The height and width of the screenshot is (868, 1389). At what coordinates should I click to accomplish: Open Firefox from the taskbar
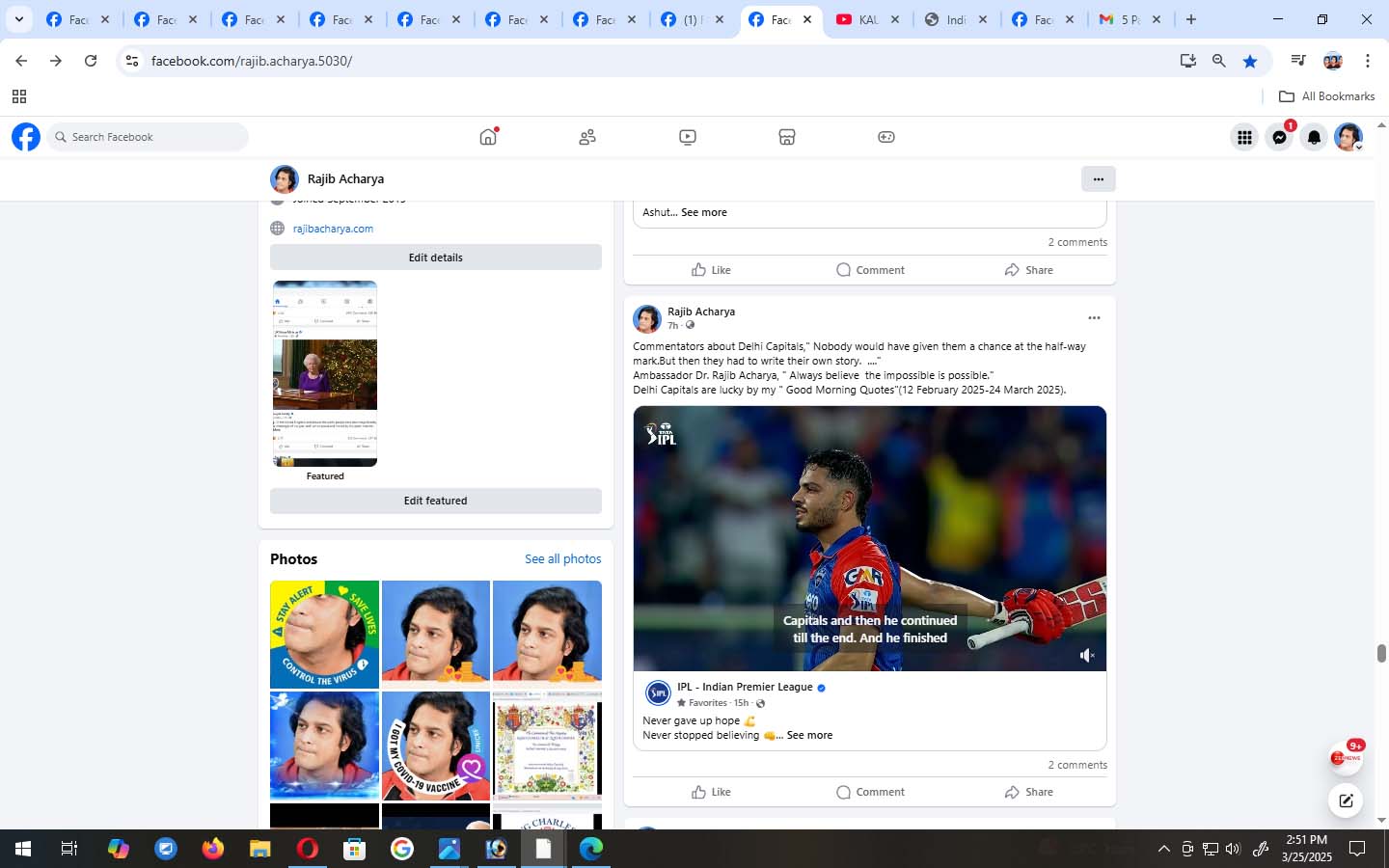(212, 849)
